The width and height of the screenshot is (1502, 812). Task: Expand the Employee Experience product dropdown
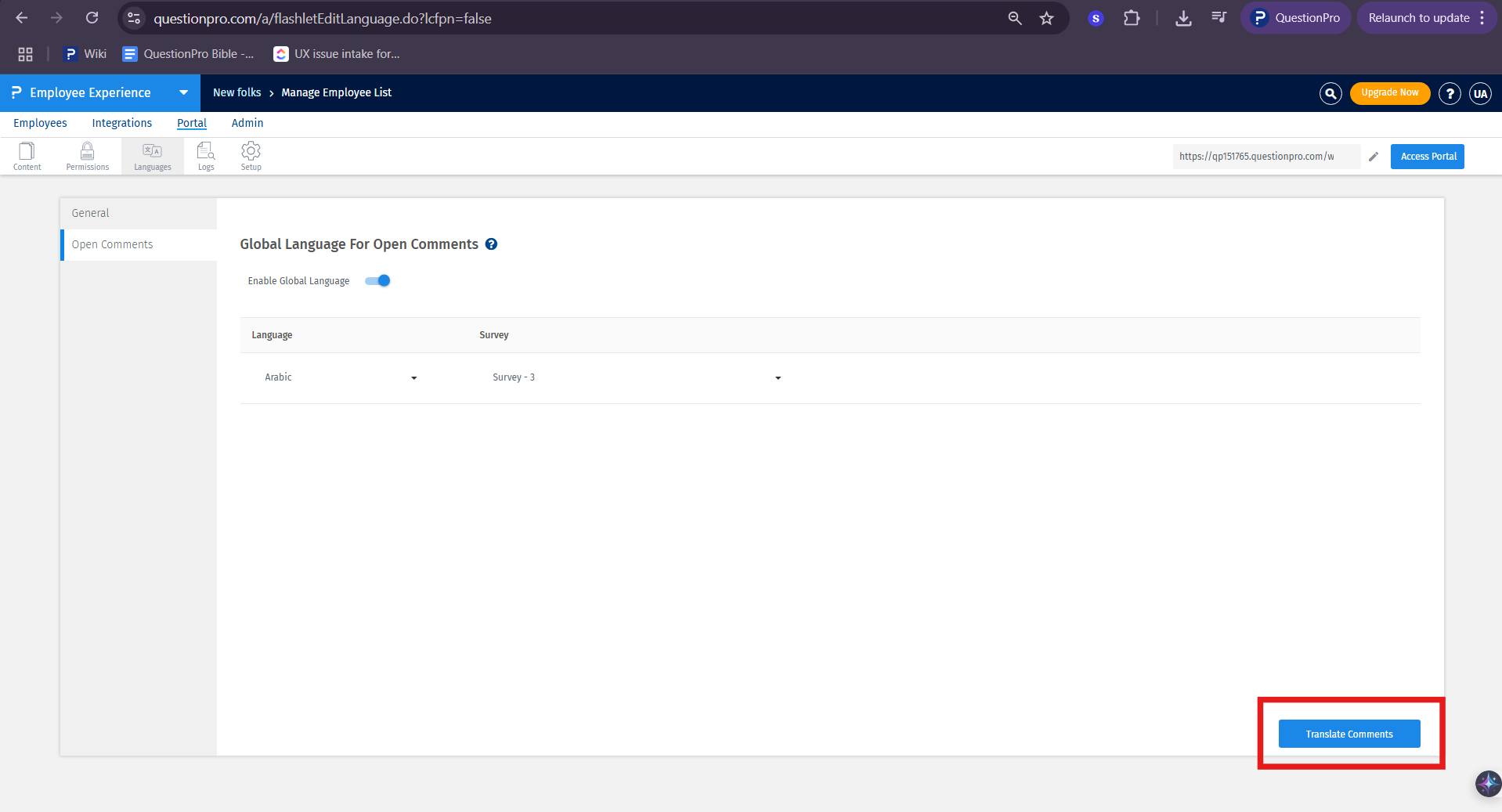tap(183, 92)
